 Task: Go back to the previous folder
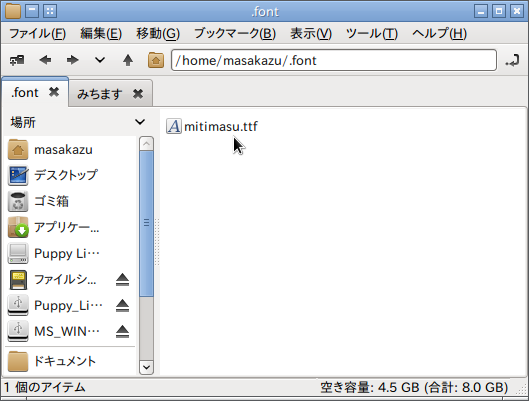click(x=45, y=60)
